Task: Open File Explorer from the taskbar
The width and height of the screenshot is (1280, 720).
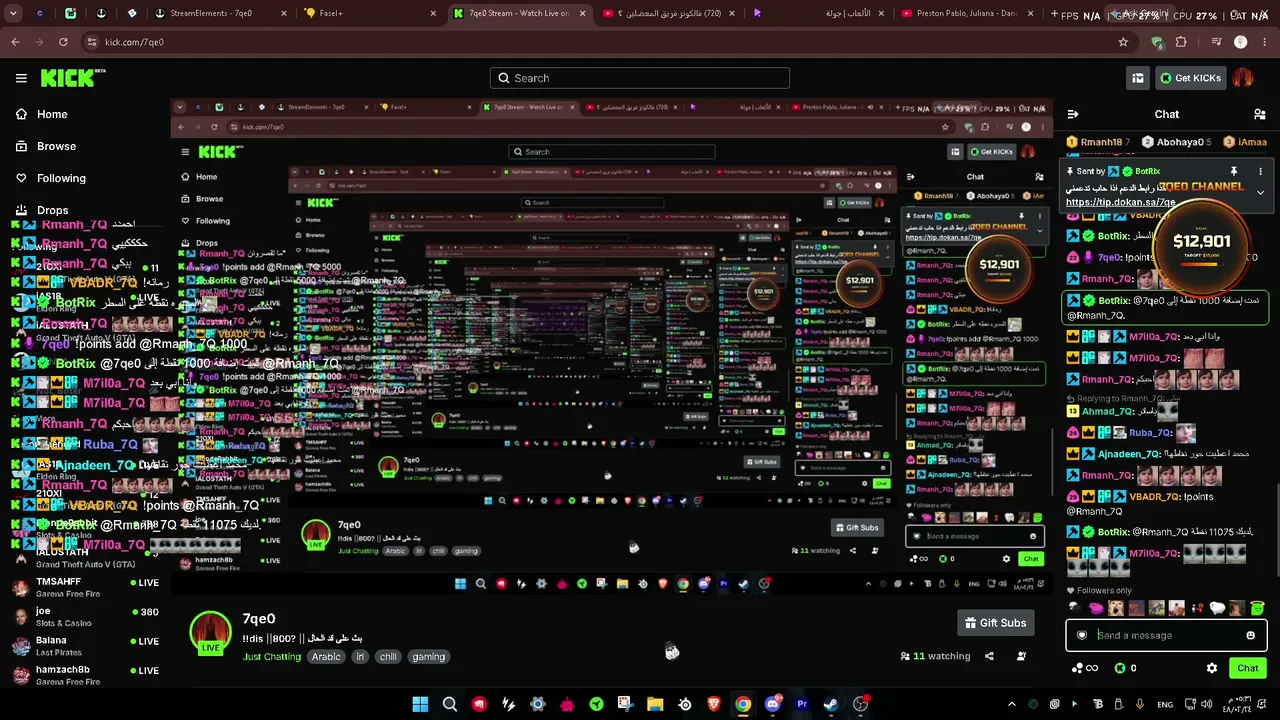Action: coord(655,704)
